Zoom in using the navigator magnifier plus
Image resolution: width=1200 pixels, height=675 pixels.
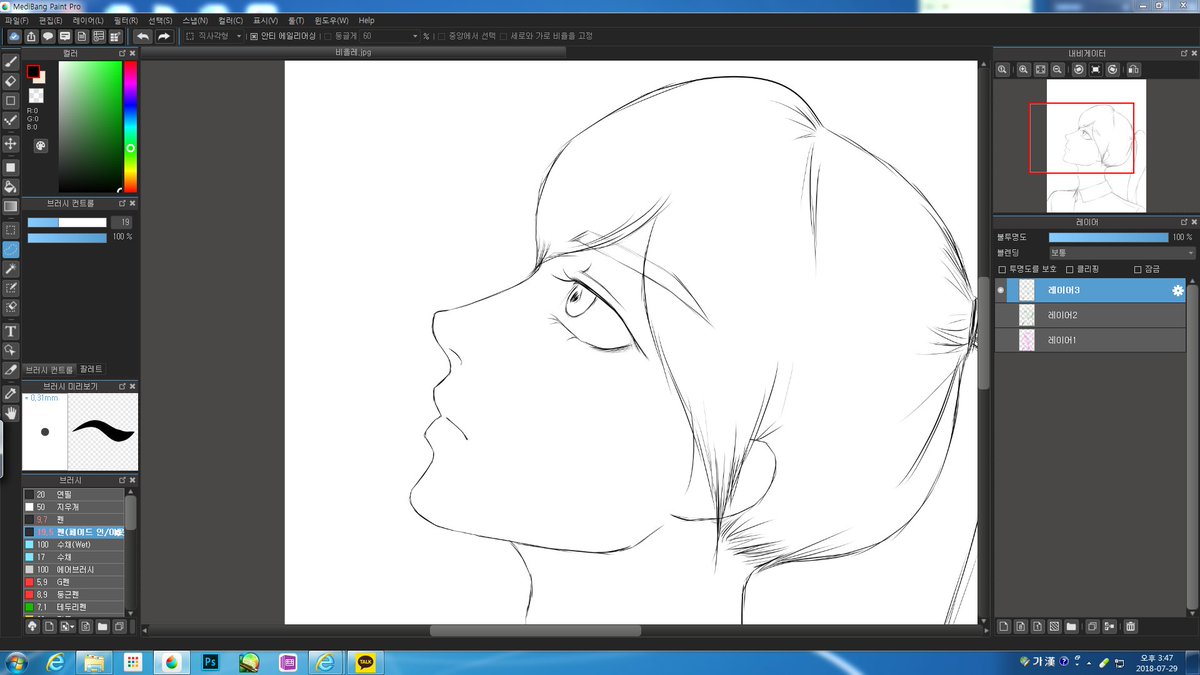[1023, 69]
